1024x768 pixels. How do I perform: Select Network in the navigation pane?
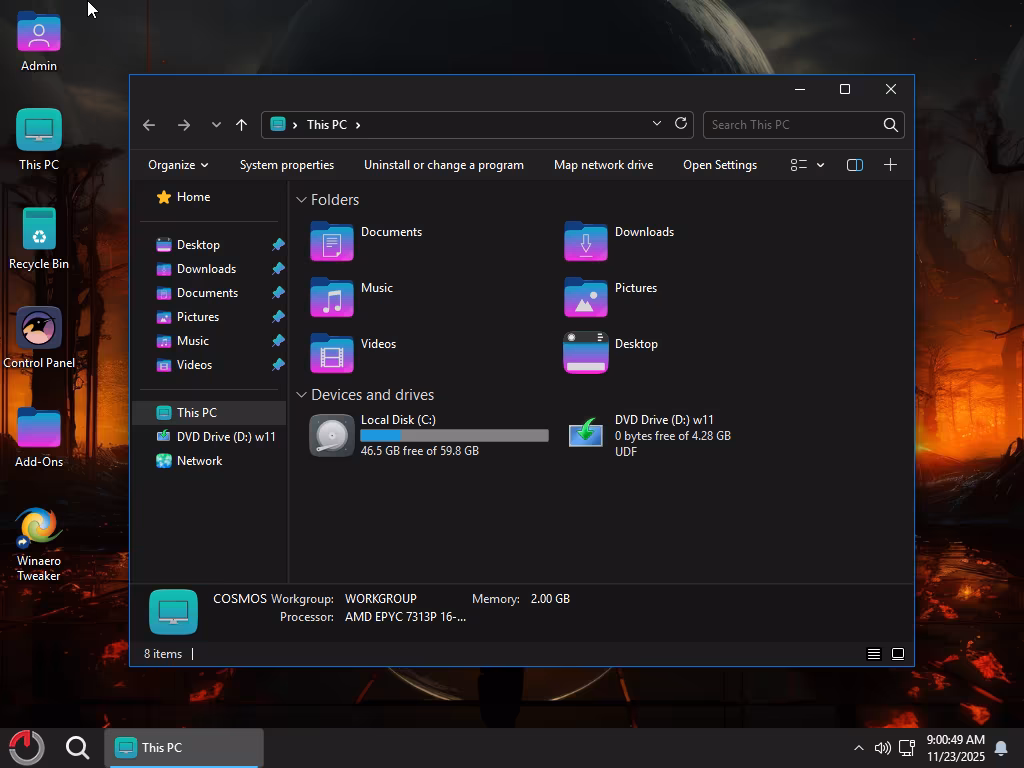199,461
